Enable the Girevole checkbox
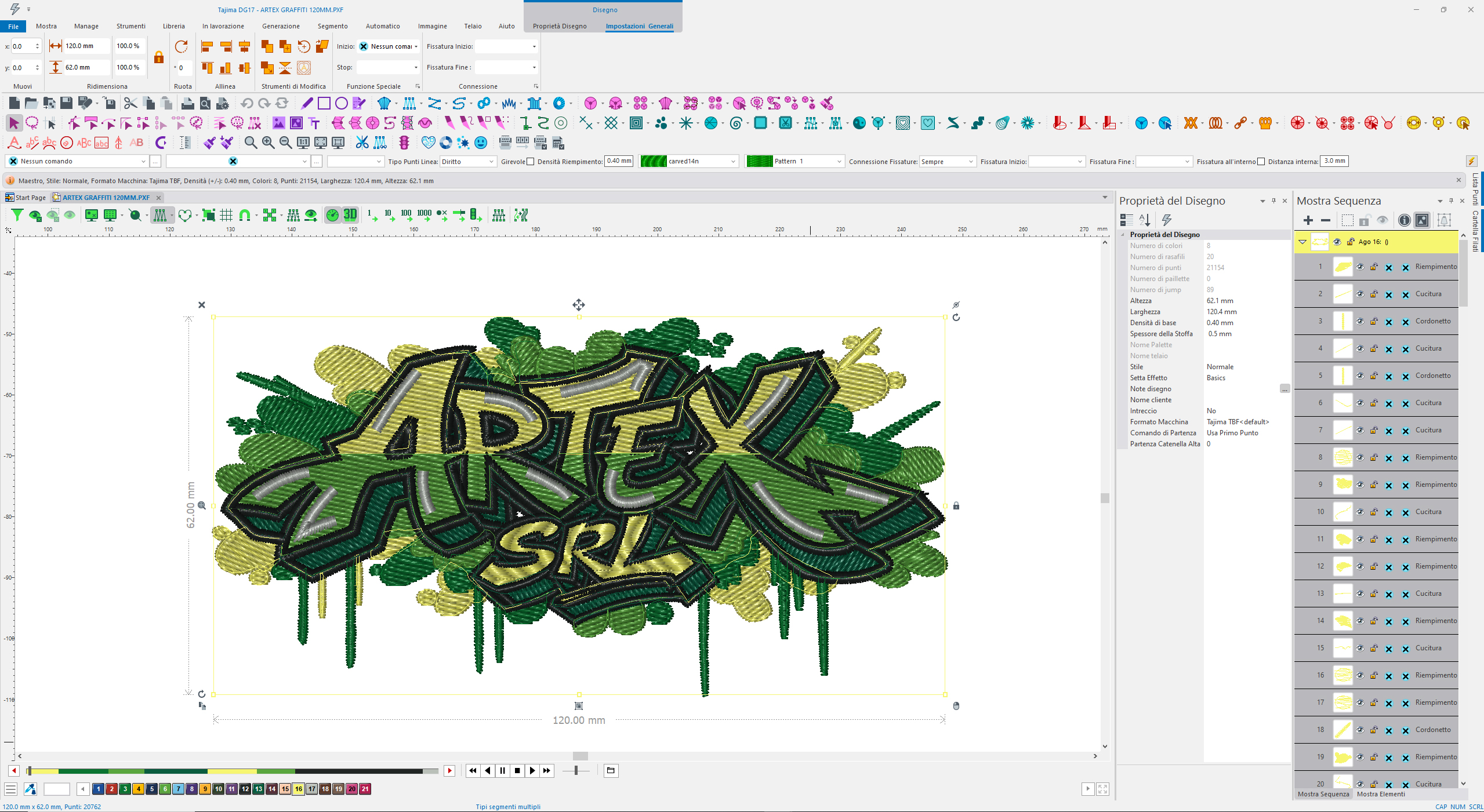Image resolution: width=1484 pixels, height=812 pixels. click(x=530, y=162)
